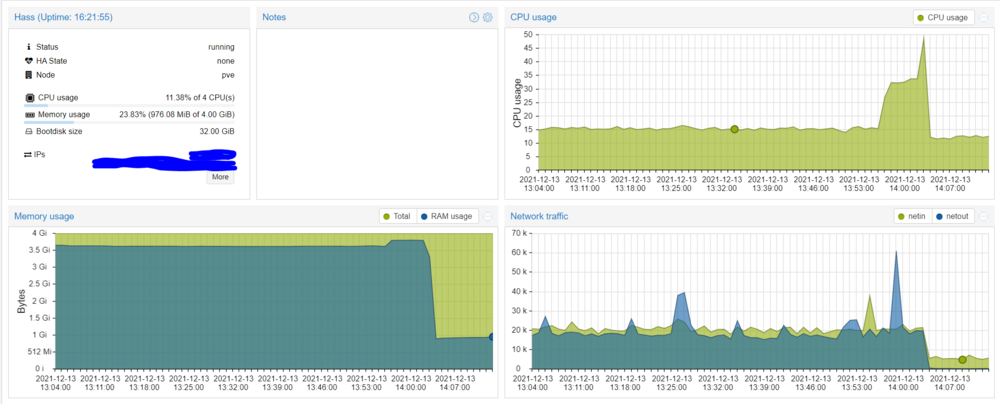
Task: Click the highlighted data point on CPU chart
Action: pos(734,129)
